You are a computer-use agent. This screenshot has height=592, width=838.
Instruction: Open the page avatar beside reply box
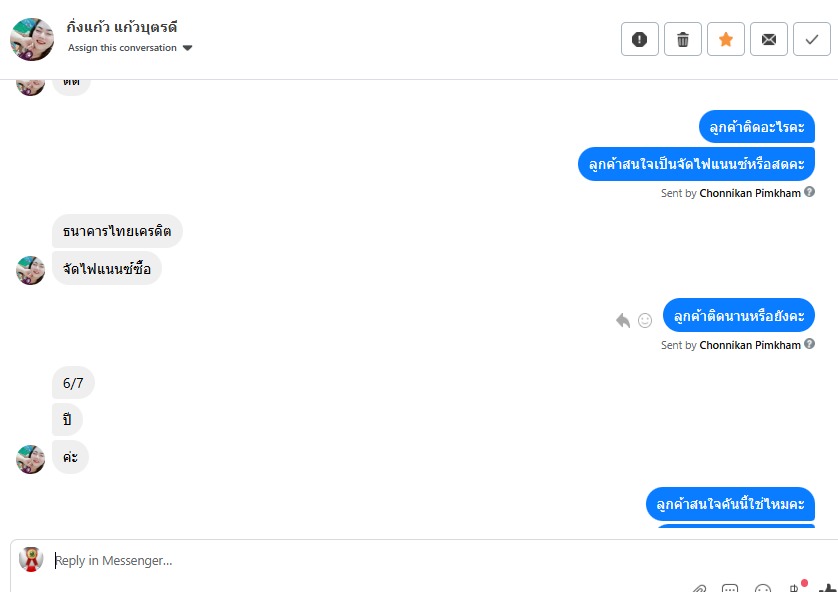(x=31, y=559)
